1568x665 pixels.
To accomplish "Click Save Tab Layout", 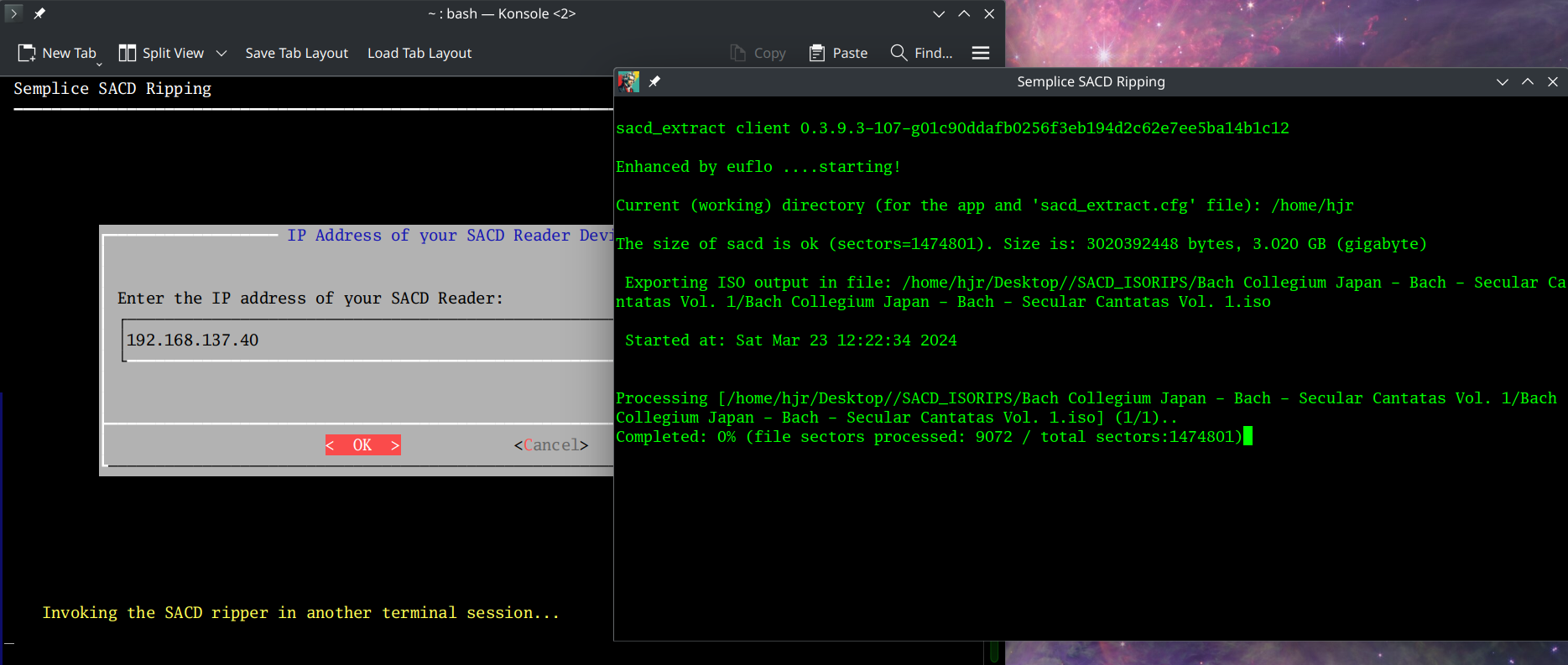I will click(x=296, y=53).
